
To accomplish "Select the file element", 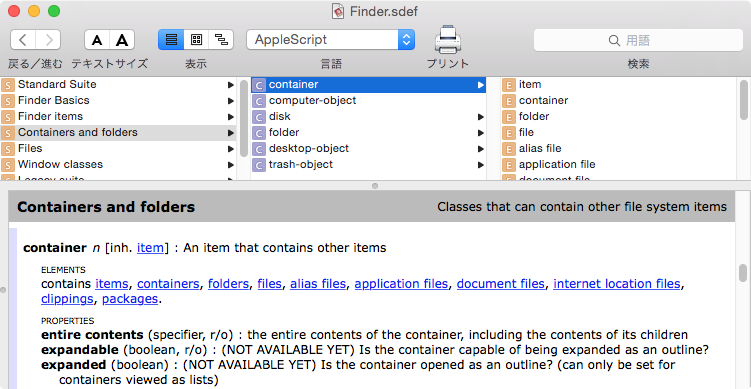I will pos(618,133).
